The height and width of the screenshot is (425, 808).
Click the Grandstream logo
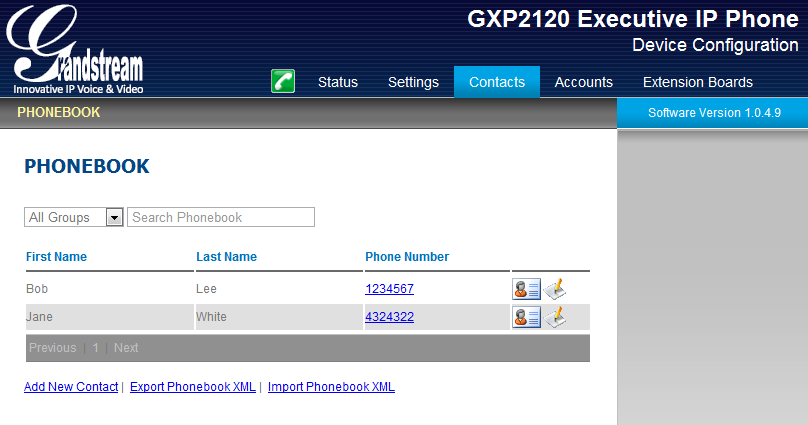[x=75, y=50]
